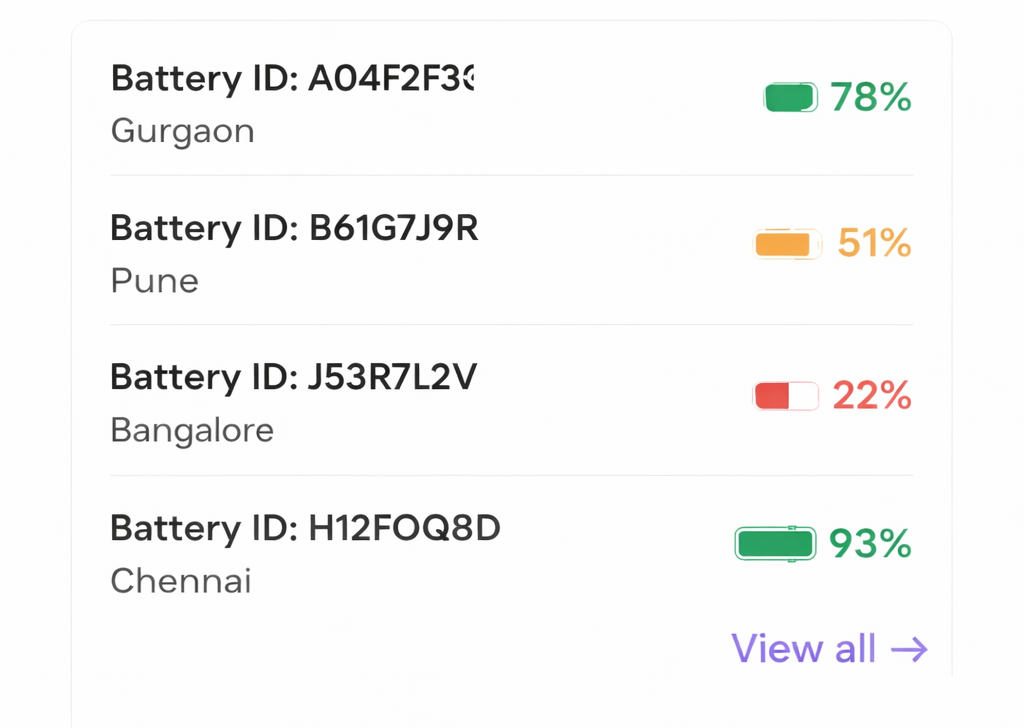Open the View all link
Image resolution: width=1024 pixels, height=728 pixels.
(x=804, y=649)
